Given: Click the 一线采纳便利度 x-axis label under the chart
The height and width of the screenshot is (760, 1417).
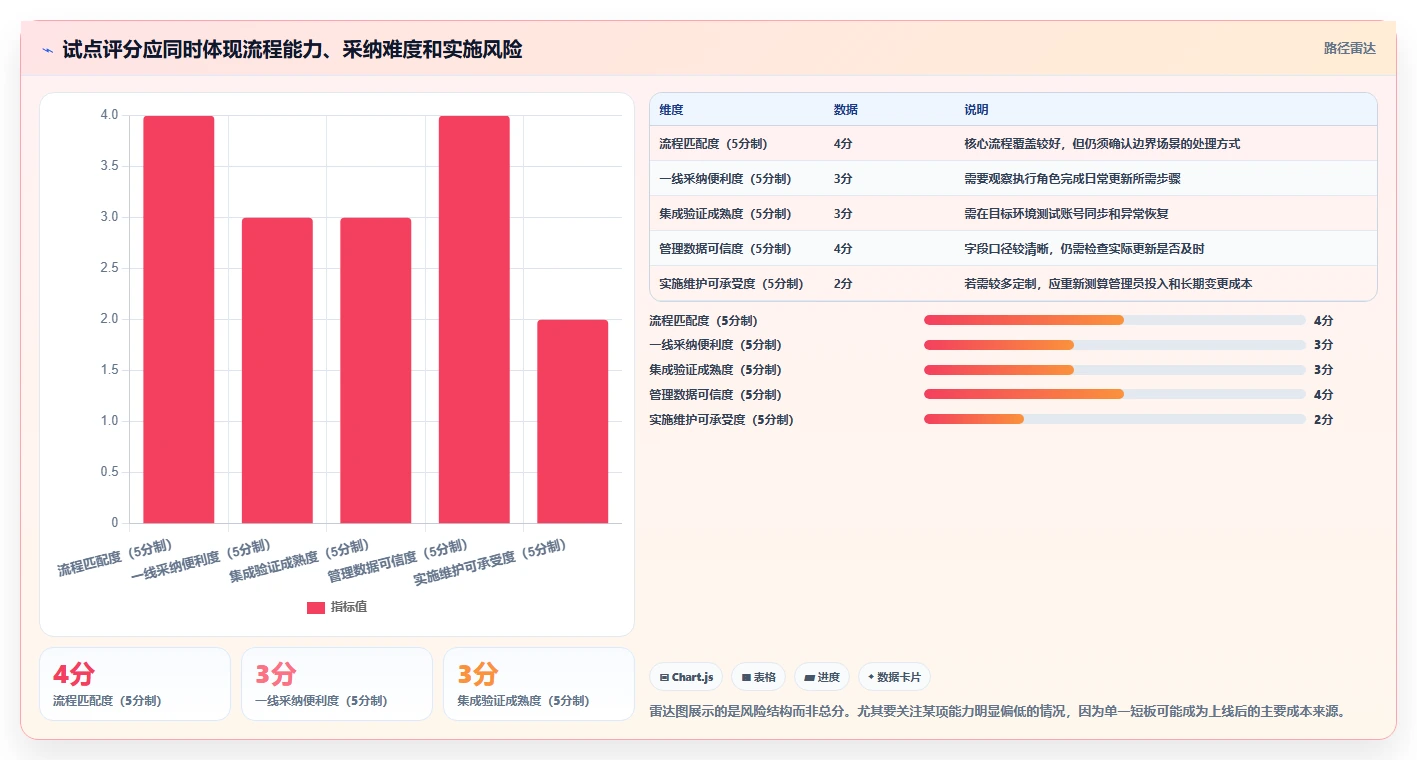Looking at the screenshot, I should pyautogui.click(x=201, y=561).
